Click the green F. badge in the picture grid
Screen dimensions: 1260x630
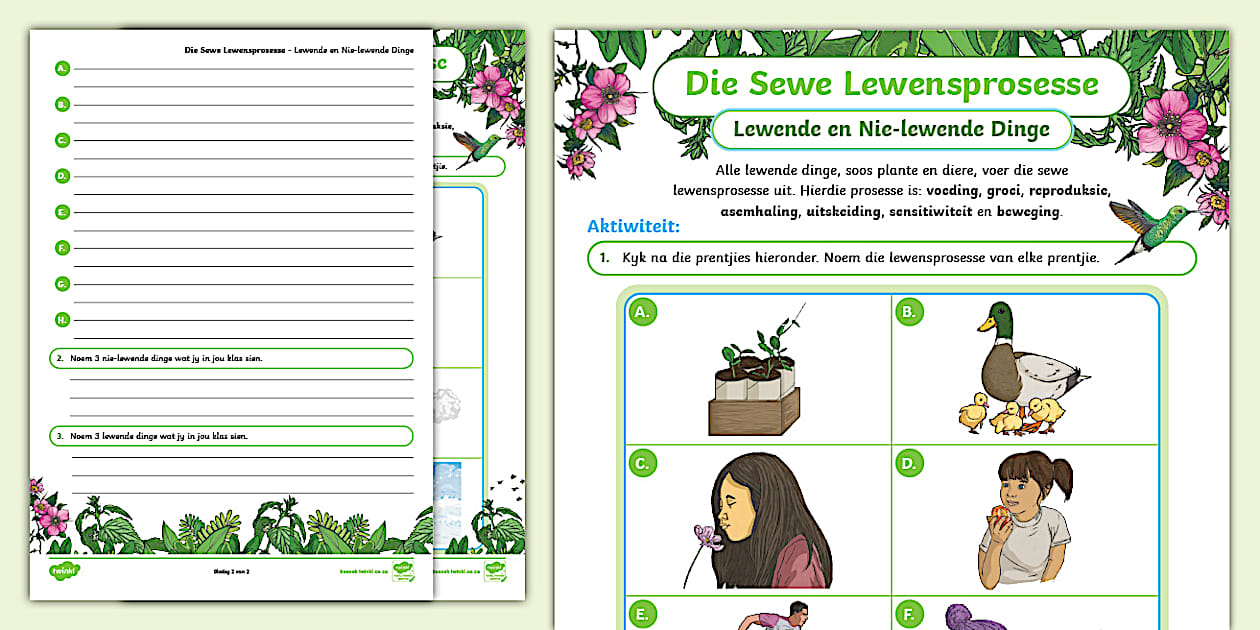coord(909,612)
